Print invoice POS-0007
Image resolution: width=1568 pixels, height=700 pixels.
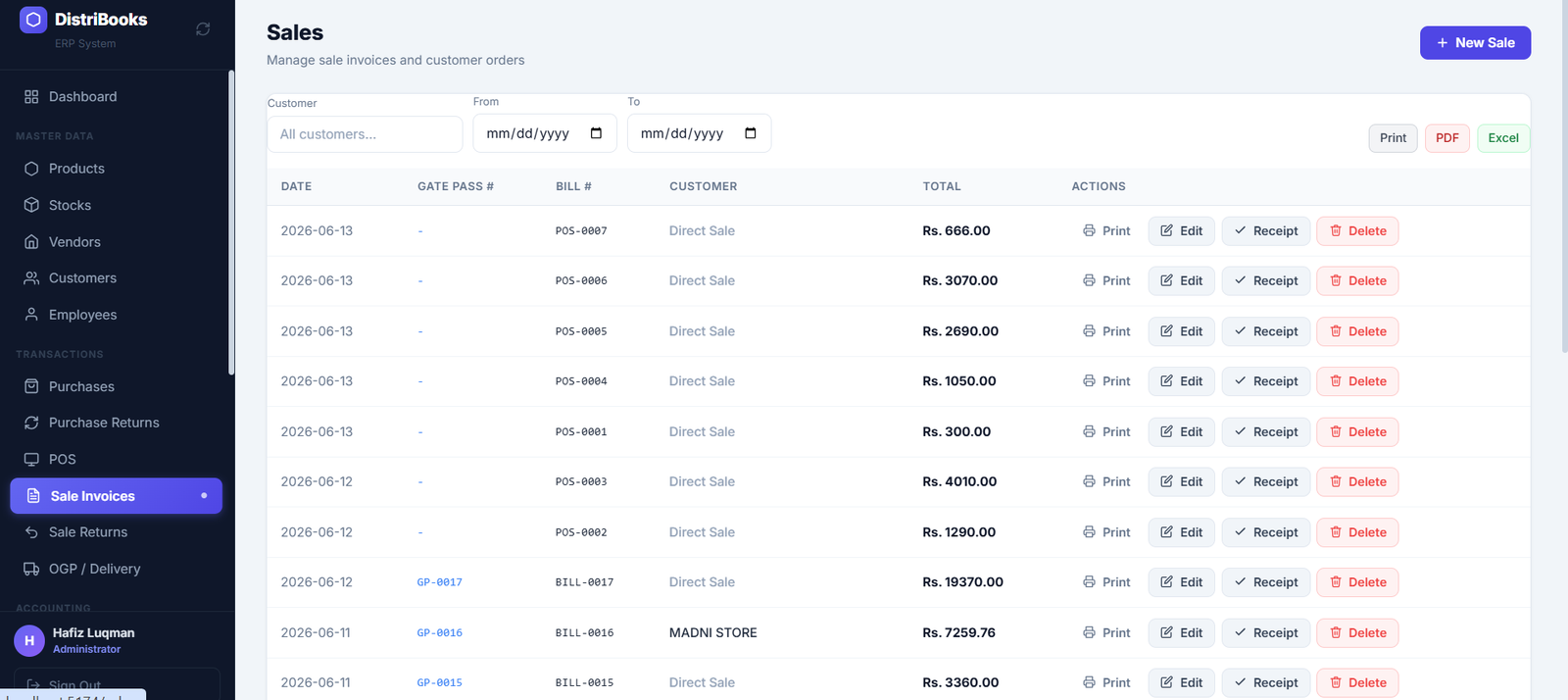pyautogui.click(x=1106, y=231)
